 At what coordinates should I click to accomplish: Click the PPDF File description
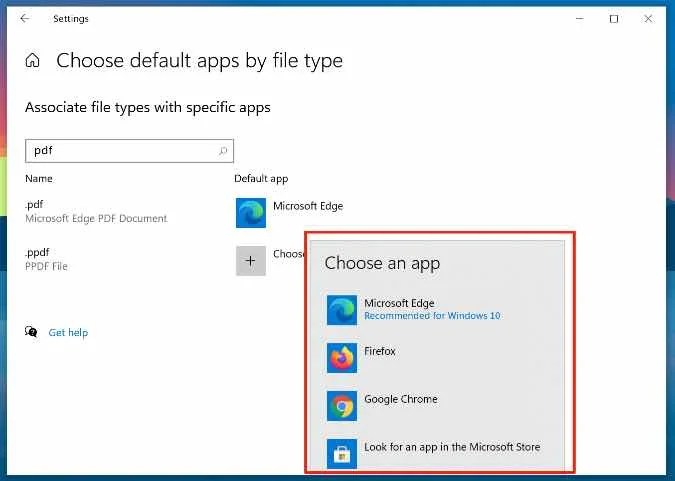(46, 266)
